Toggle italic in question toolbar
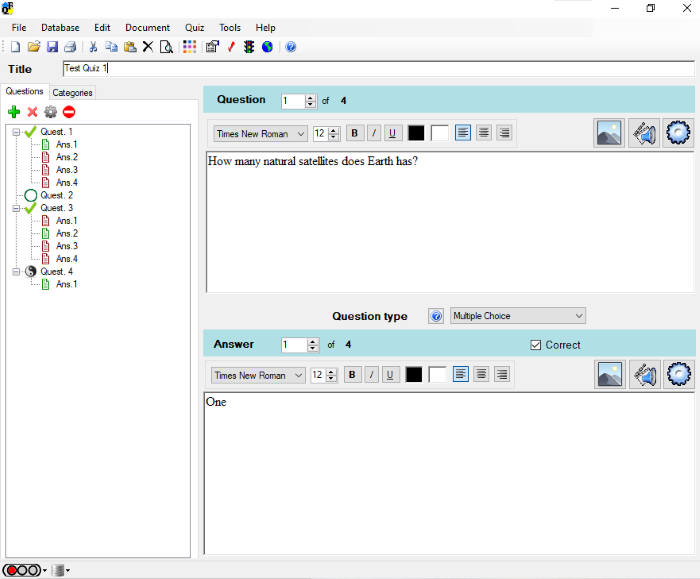This screenshot has height=579, width=700. (374, 133)
